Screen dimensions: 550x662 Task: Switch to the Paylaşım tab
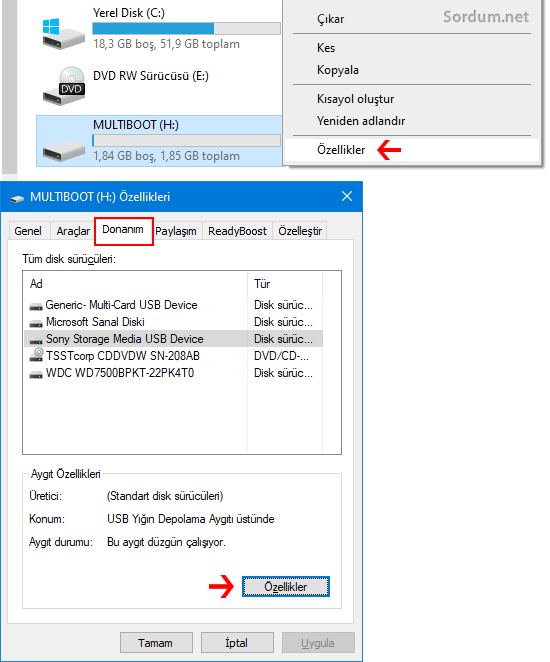176,231
